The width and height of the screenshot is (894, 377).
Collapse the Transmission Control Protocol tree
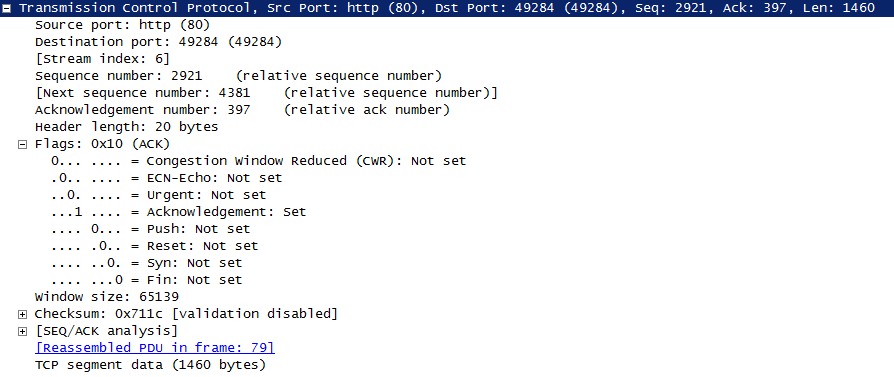click(x=7, y=8)
